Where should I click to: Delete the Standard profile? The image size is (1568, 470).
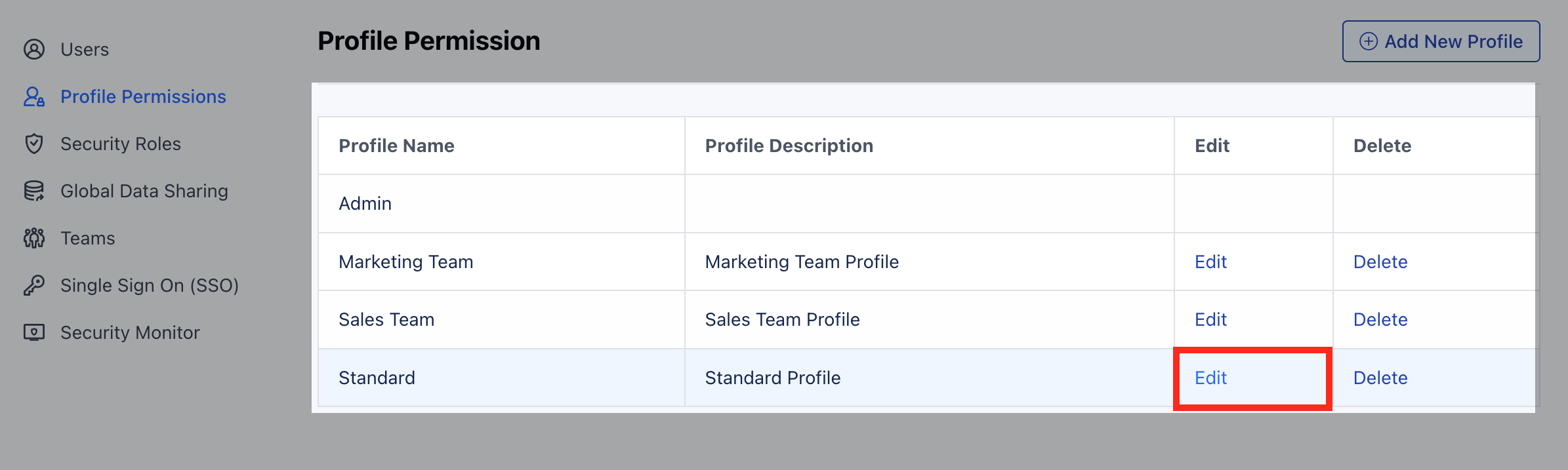pos(1380,378)
